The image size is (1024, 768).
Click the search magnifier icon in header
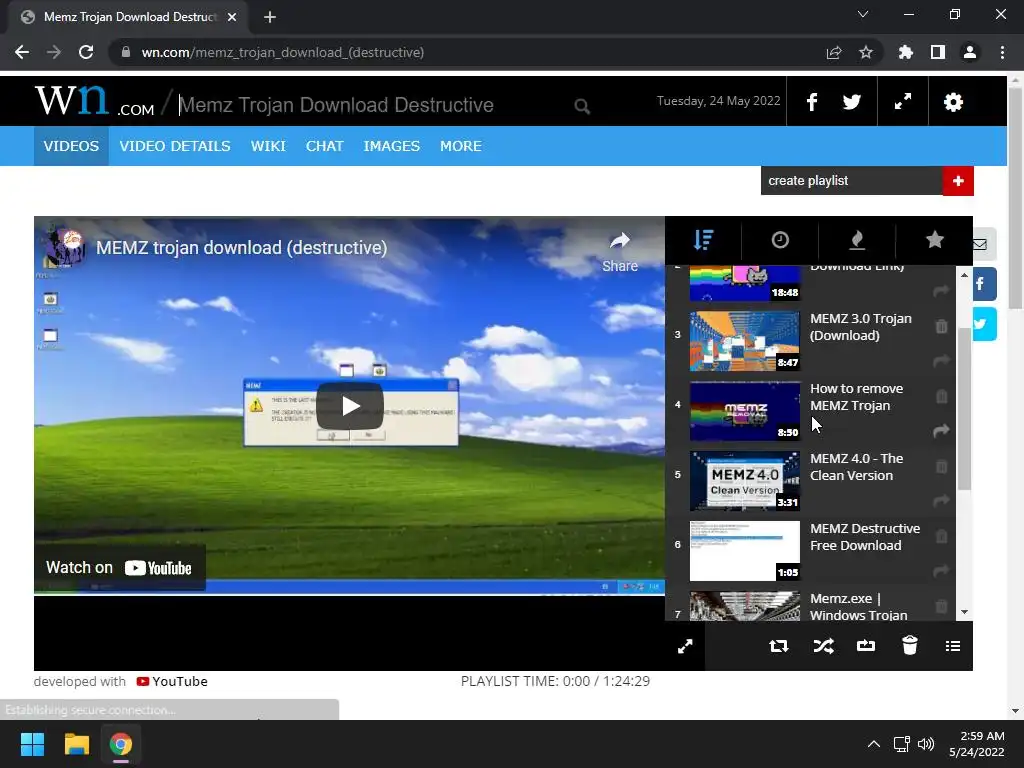click(x=582, y=106)
